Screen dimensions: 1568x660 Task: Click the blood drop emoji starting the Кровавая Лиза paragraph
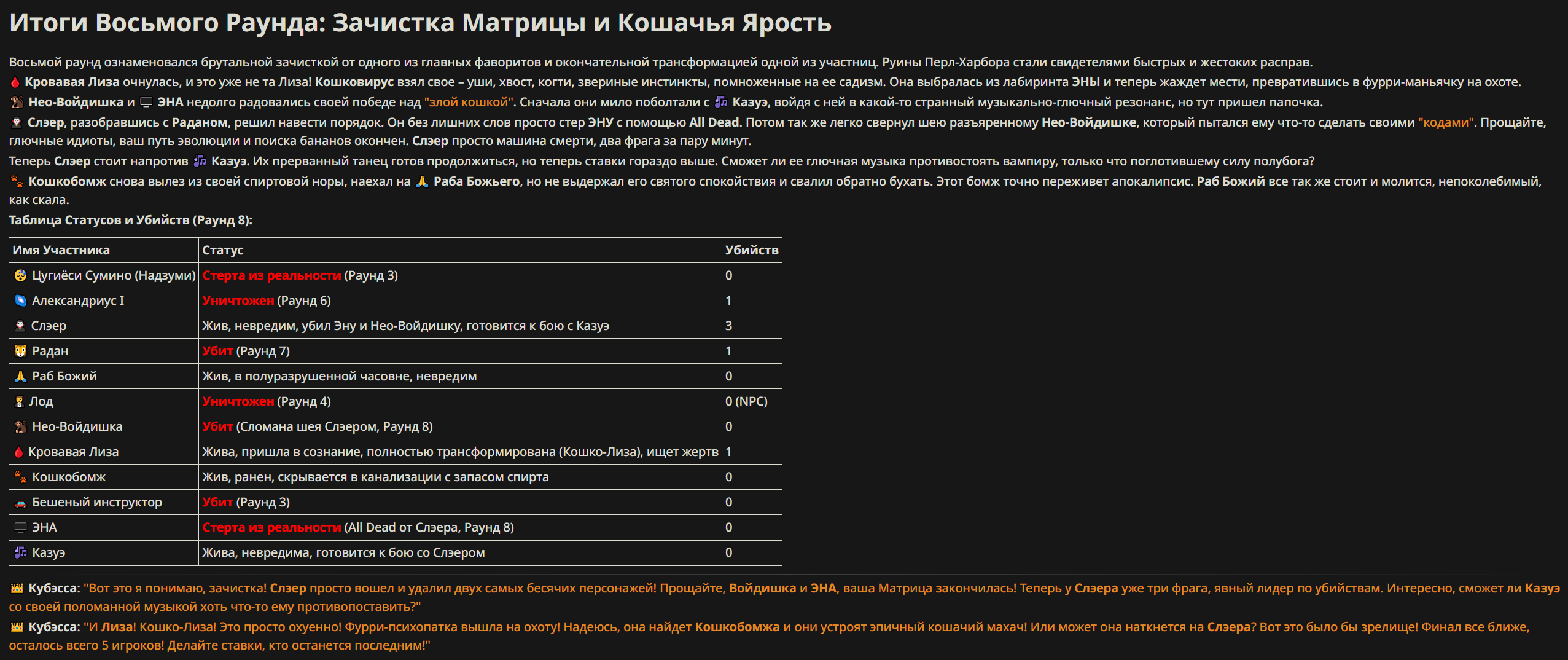[x=15, y=82]
